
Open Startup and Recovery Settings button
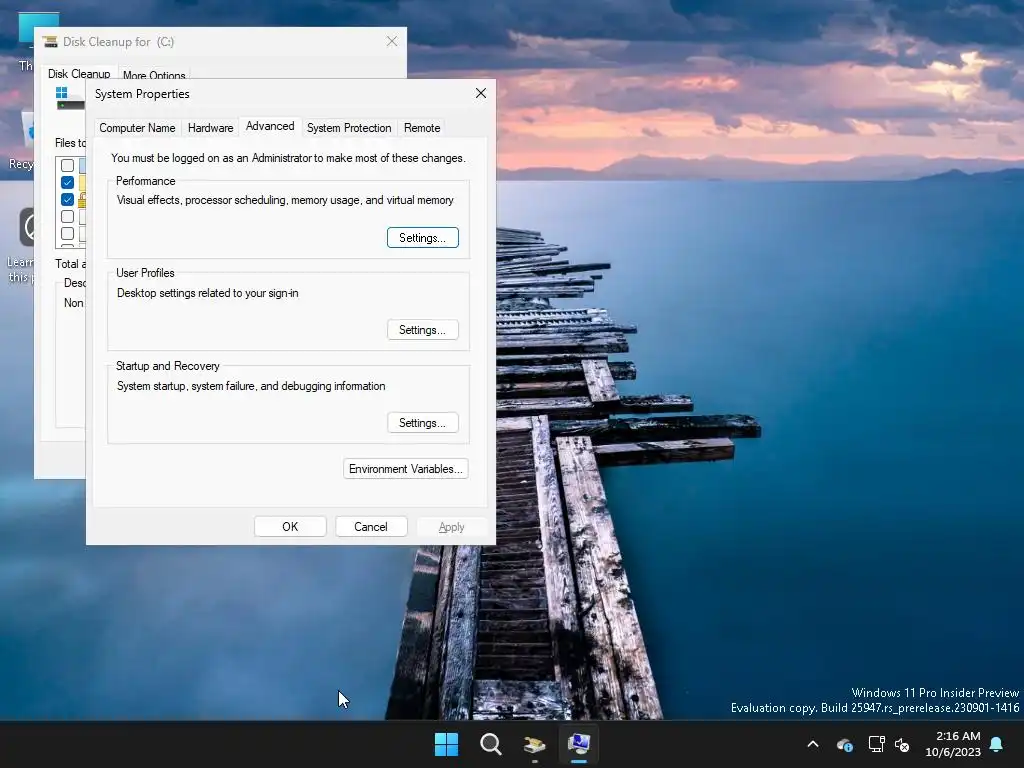pos(423,423)
